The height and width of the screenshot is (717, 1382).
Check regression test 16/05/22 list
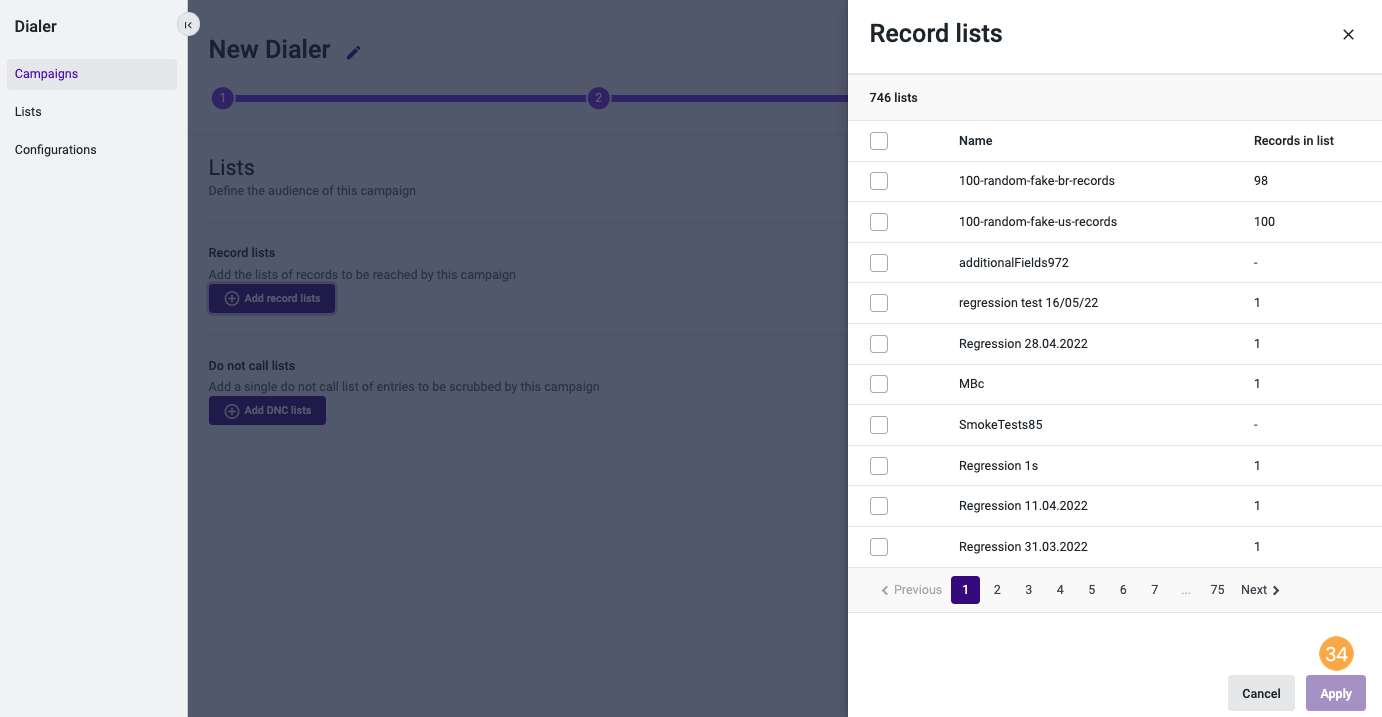coord(879,303)
